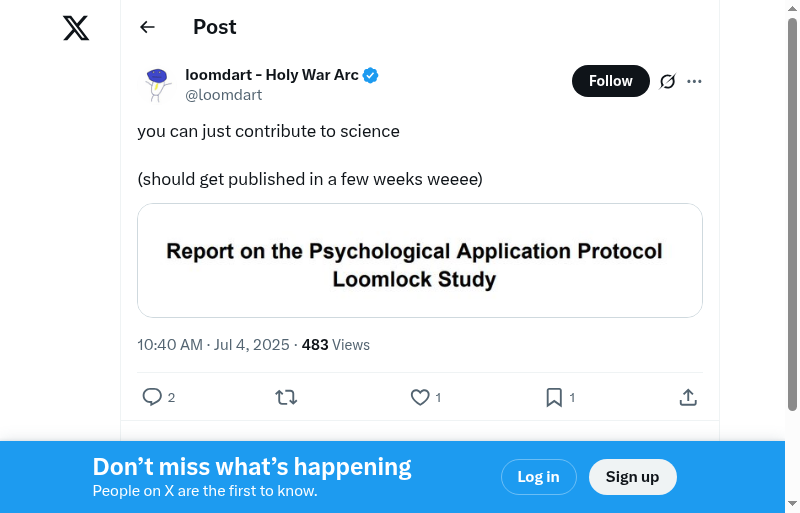800x513 pixels.
Task: Click the Log in button
Action: click(x=538, y=477)
